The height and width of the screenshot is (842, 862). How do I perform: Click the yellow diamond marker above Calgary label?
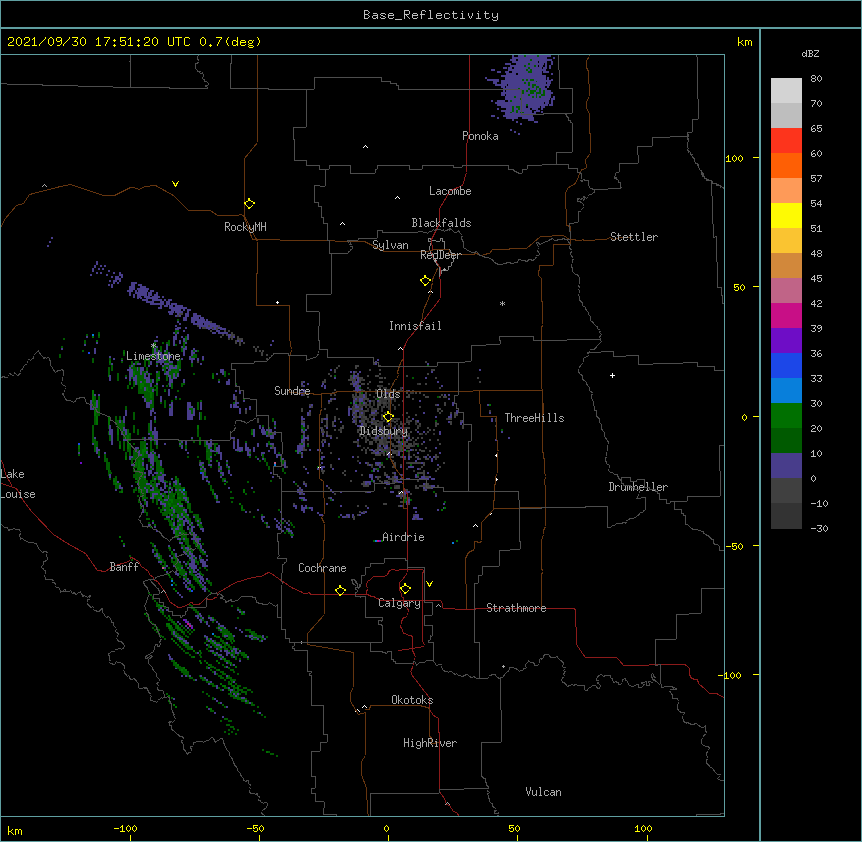[x=405, y=589]
